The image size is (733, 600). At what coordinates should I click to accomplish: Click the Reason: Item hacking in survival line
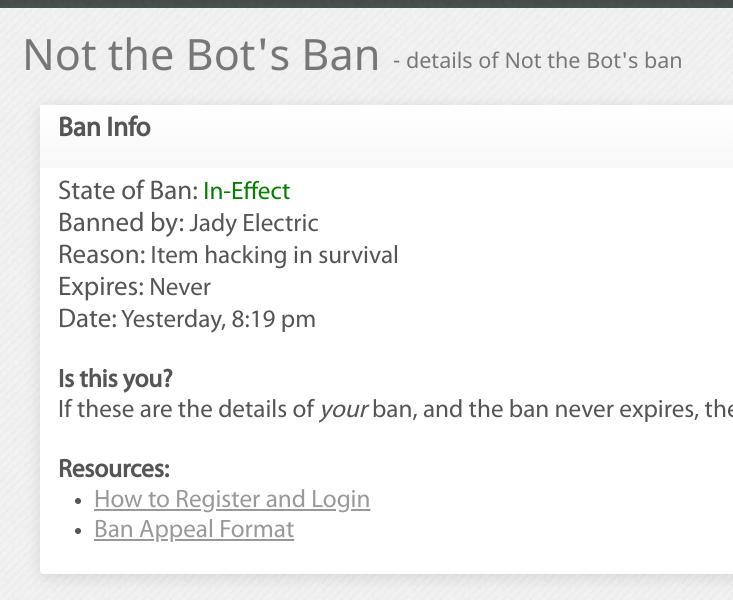tap(228, 255)
